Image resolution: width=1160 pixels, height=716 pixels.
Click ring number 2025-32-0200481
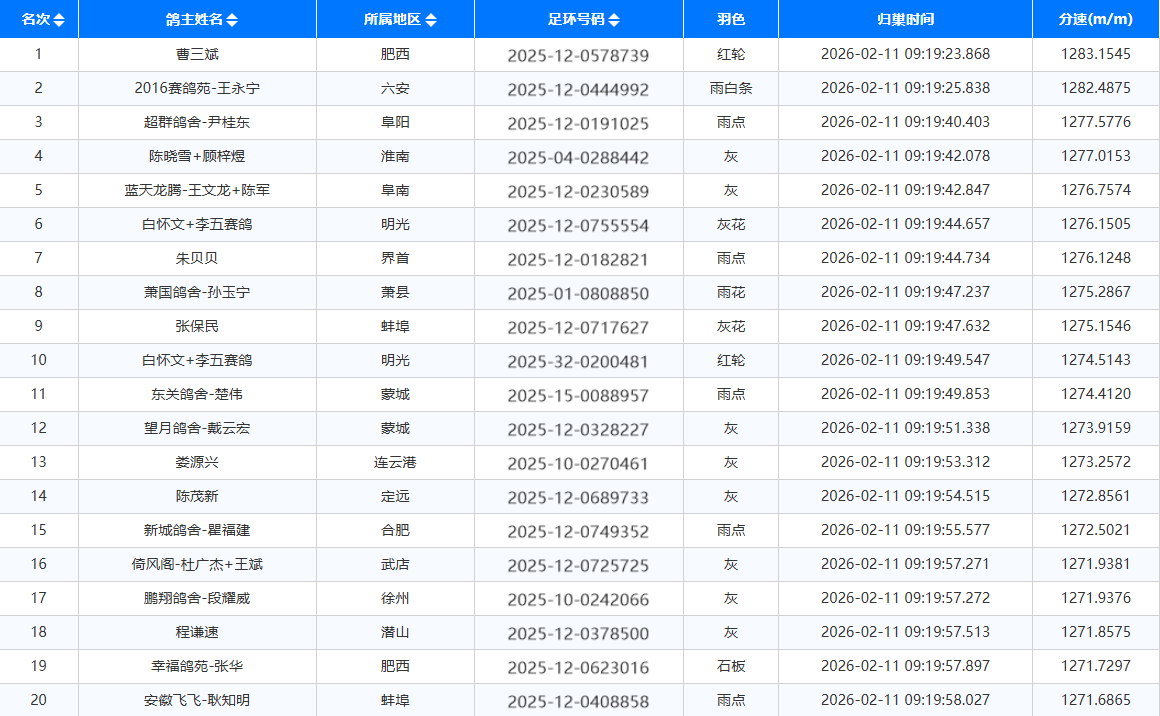click(578, 362)
